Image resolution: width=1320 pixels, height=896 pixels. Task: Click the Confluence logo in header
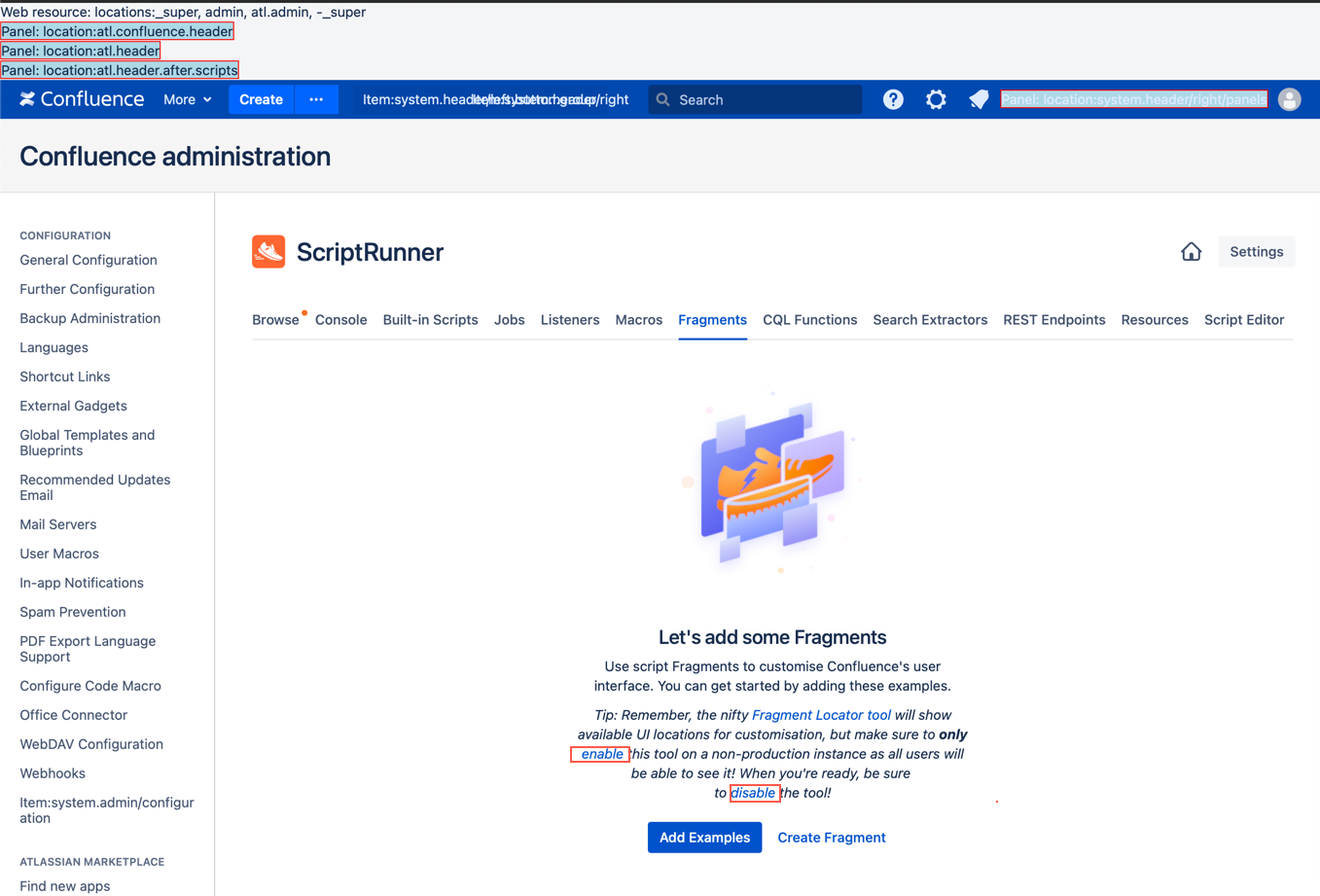tap(82, 99)
